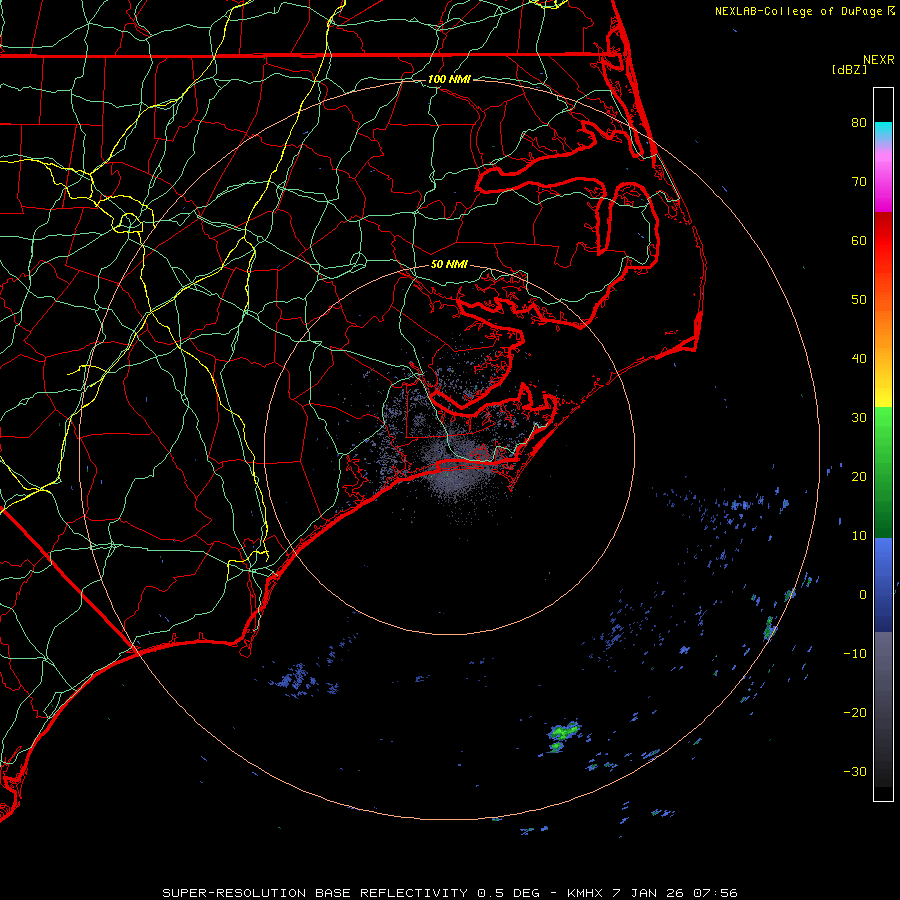Click the 80 value on the dBZ scale
The width and height of the screenshot is (900, 900).
pyautogui.click(x=859, y=122)
